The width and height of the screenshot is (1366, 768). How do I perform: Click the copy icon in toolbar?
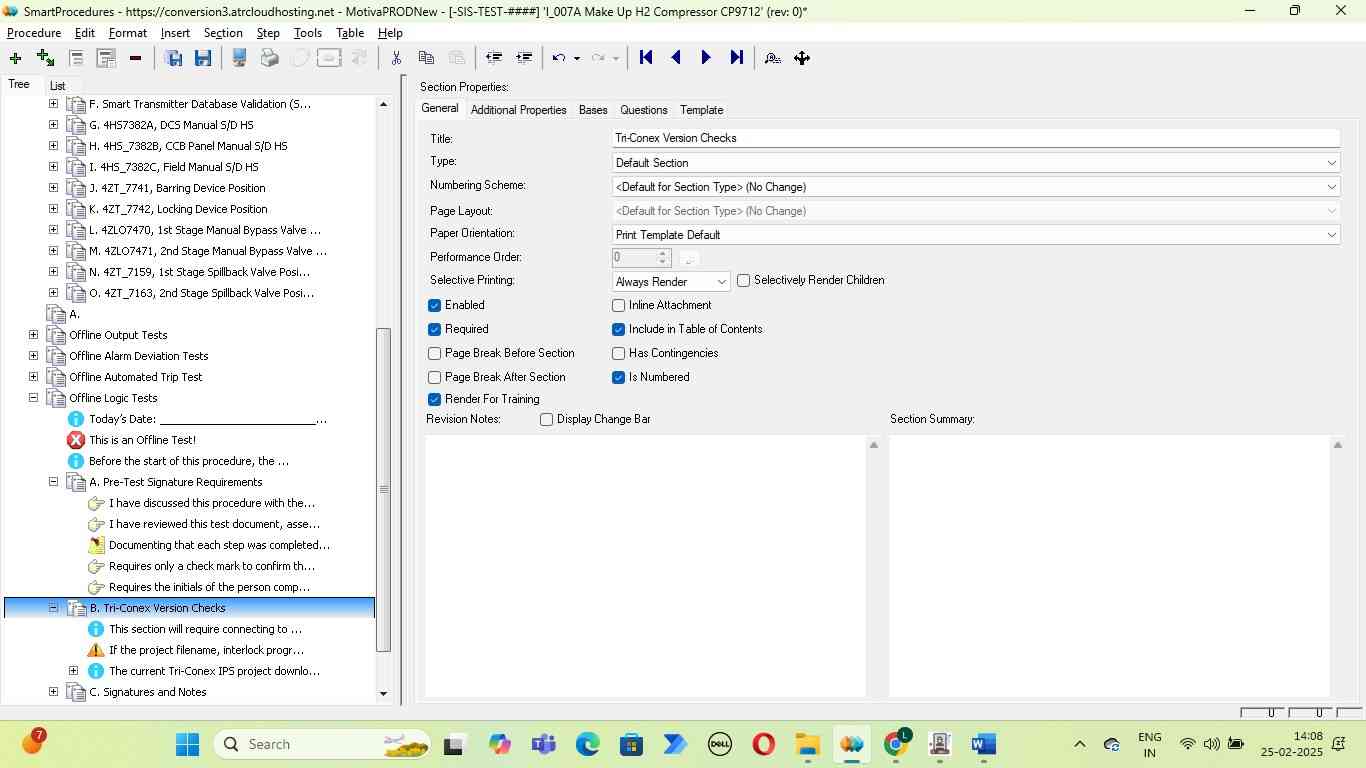tap(426, 58)
